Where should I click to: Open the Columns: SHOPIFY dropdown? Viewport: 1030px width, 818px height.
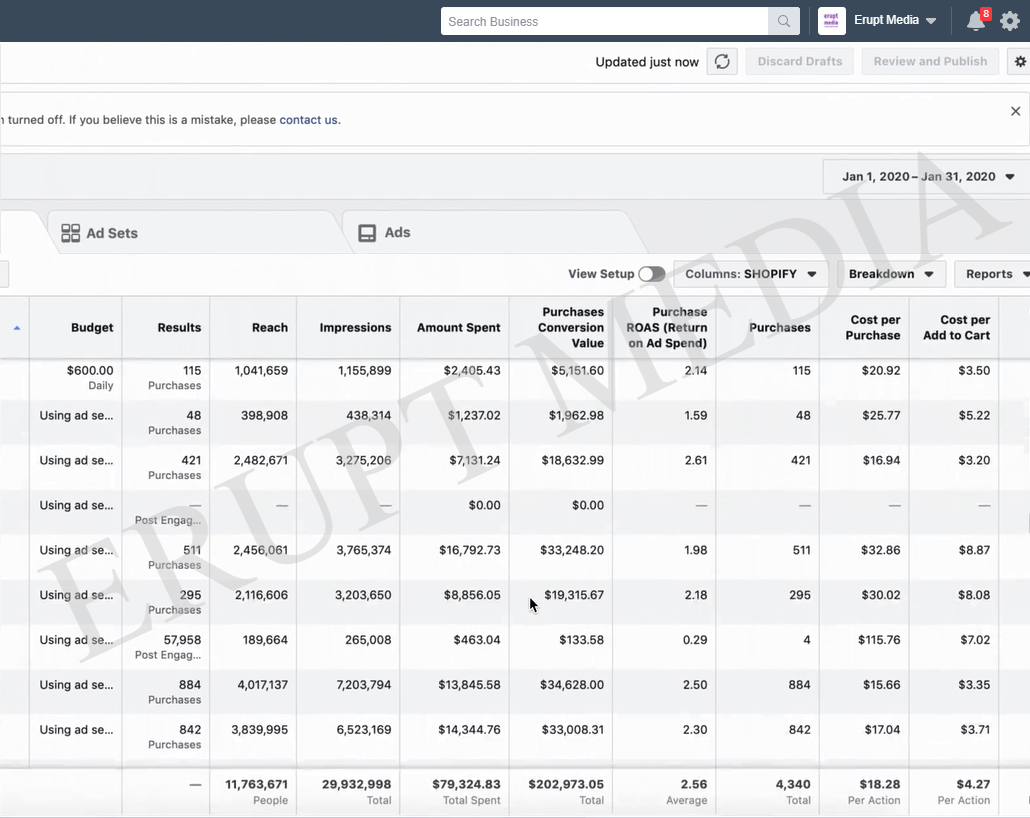[x=750, y=274]
